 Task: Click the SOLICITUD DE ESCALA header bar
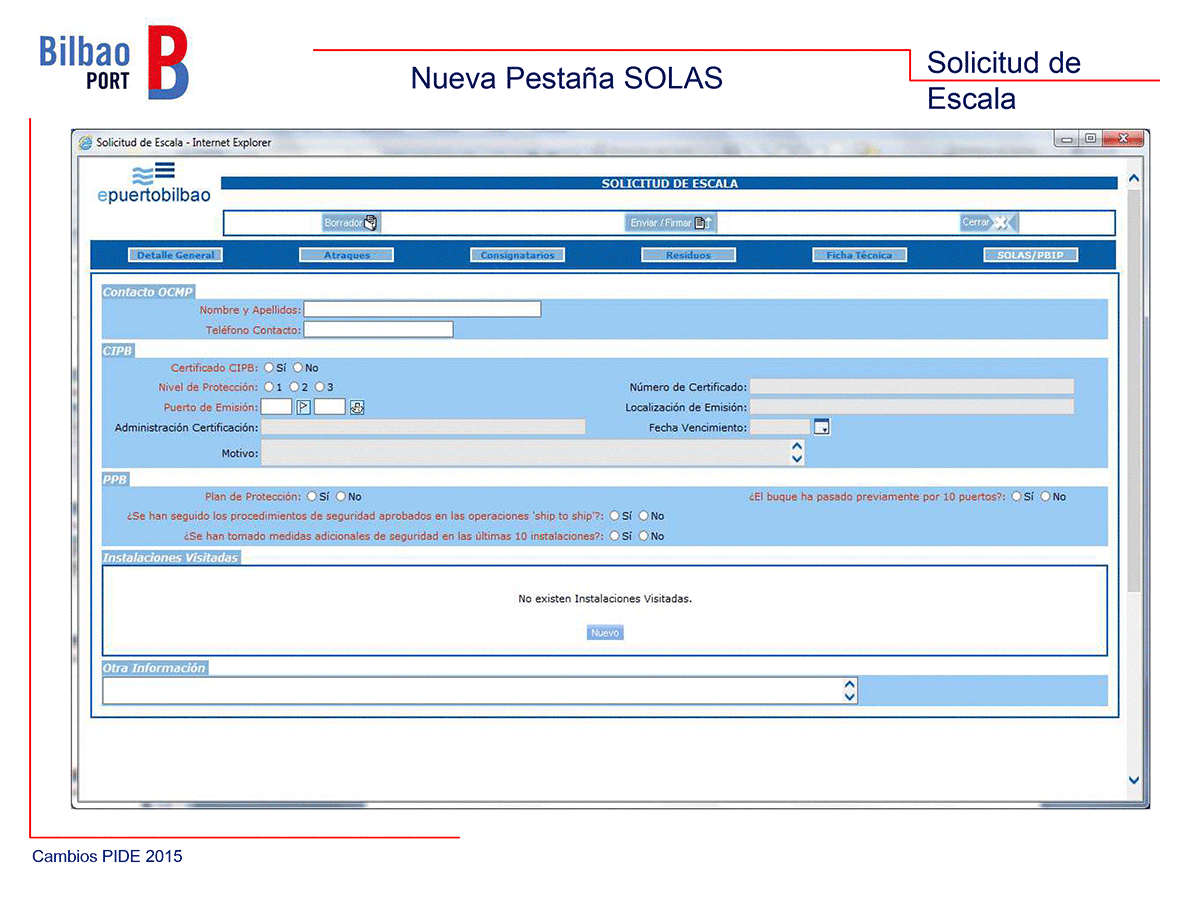point(669,184)
